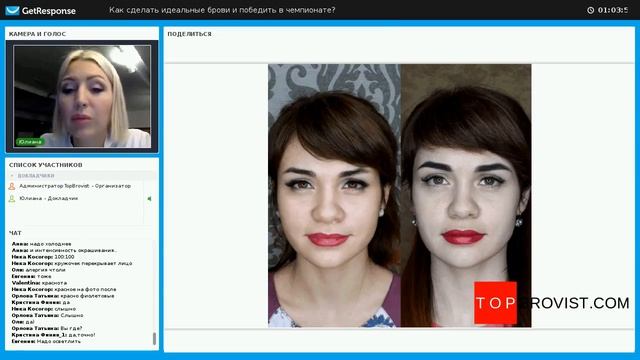640x360 pixels.
Task: Click the Юлиана presenter avatar icon
Action: (x=12, y=198)
